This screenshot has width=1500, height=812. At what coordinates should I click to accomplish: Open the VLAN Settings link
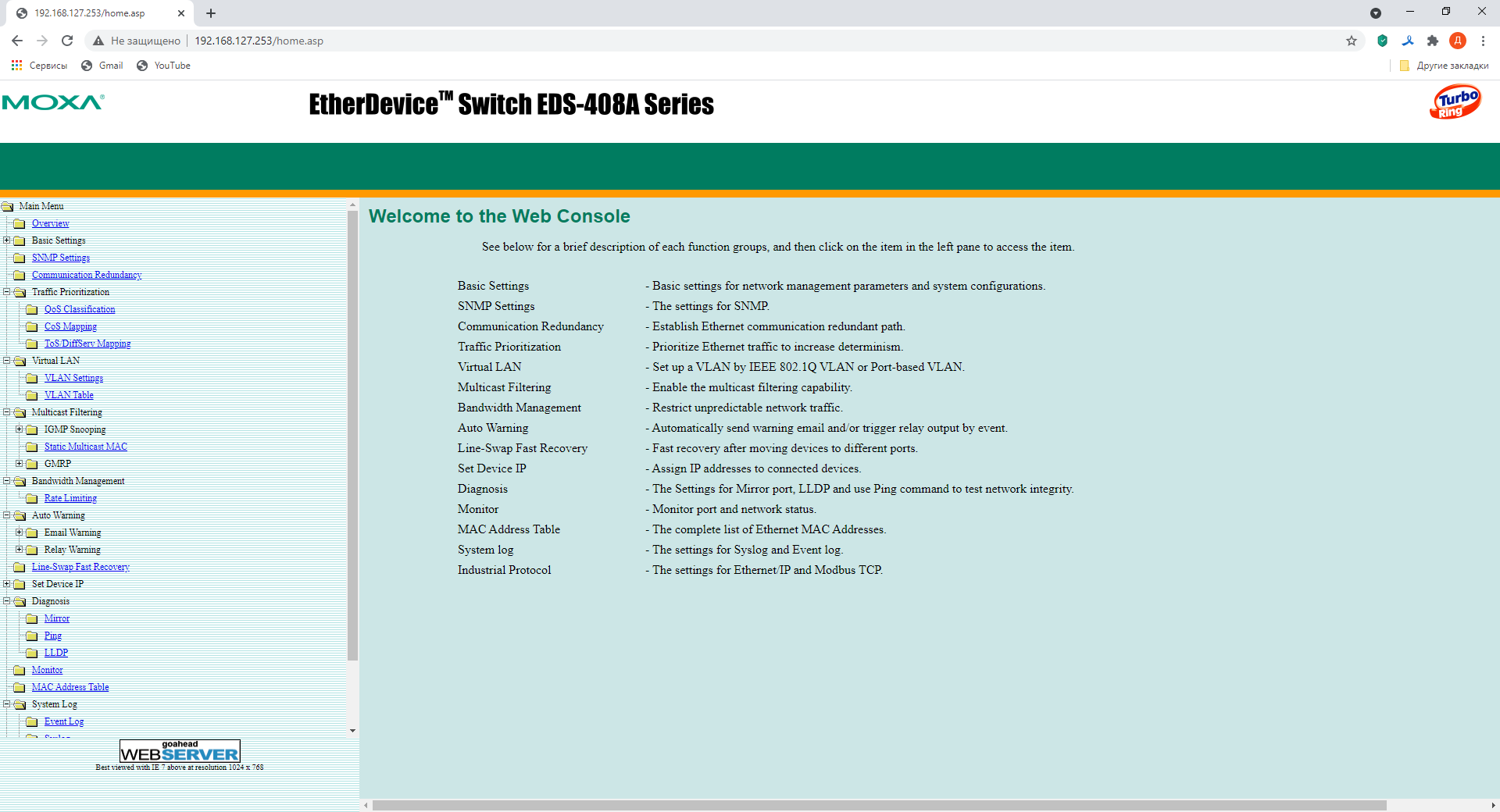coord(73,378)
